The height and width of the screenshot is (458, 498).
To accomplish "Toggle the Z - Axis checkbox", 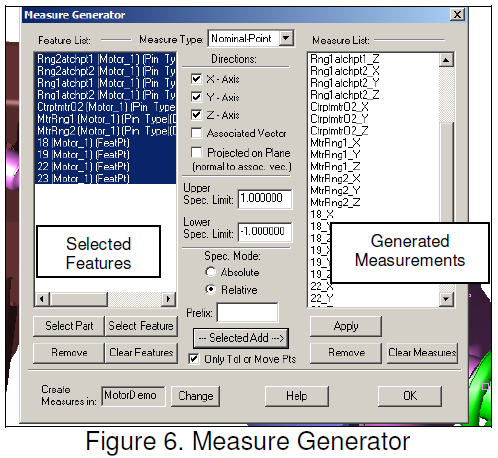I will pyautogui.click(x=196, y=115).
